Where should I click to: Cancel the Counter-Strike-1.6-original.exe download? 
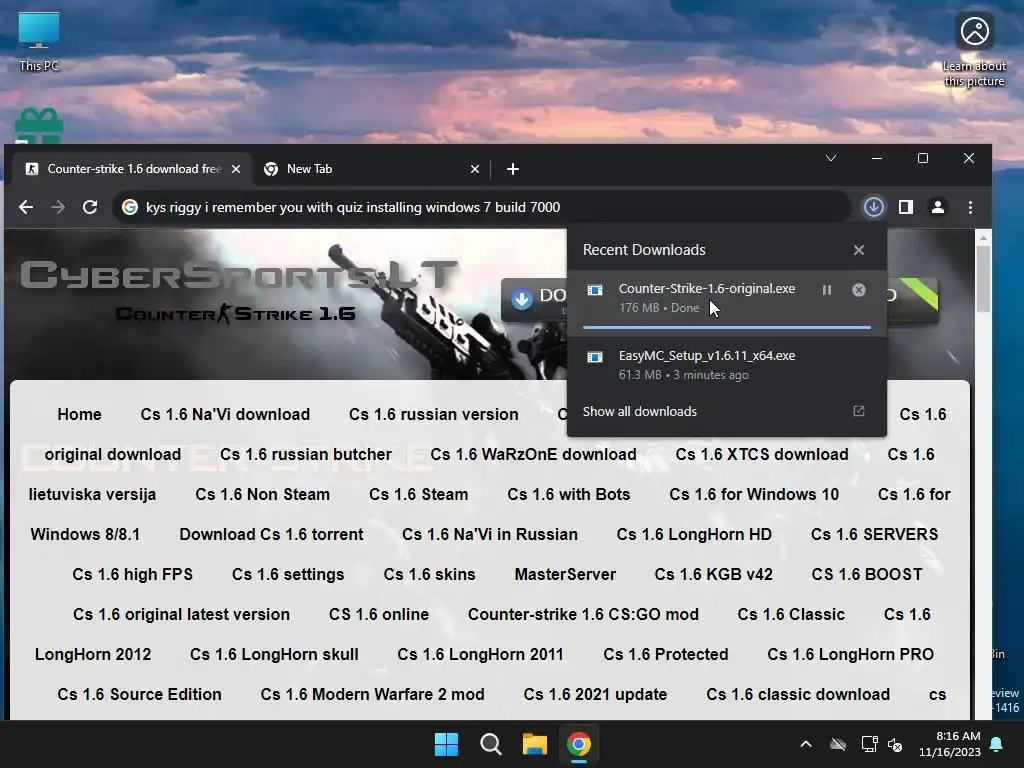click(x=859, y=290)
